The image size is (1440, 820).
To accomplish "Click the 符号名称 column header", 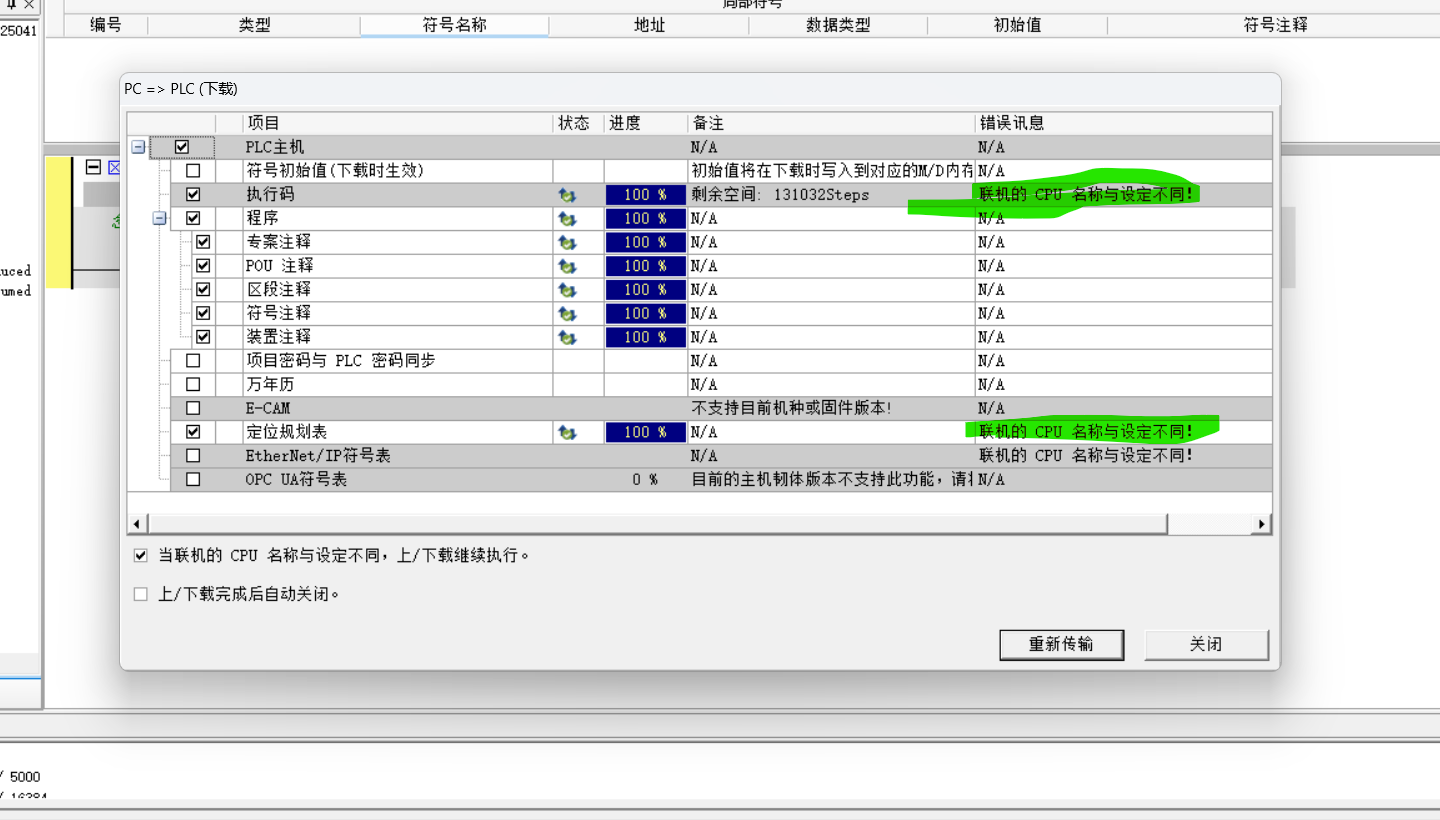I will point(454,25).
